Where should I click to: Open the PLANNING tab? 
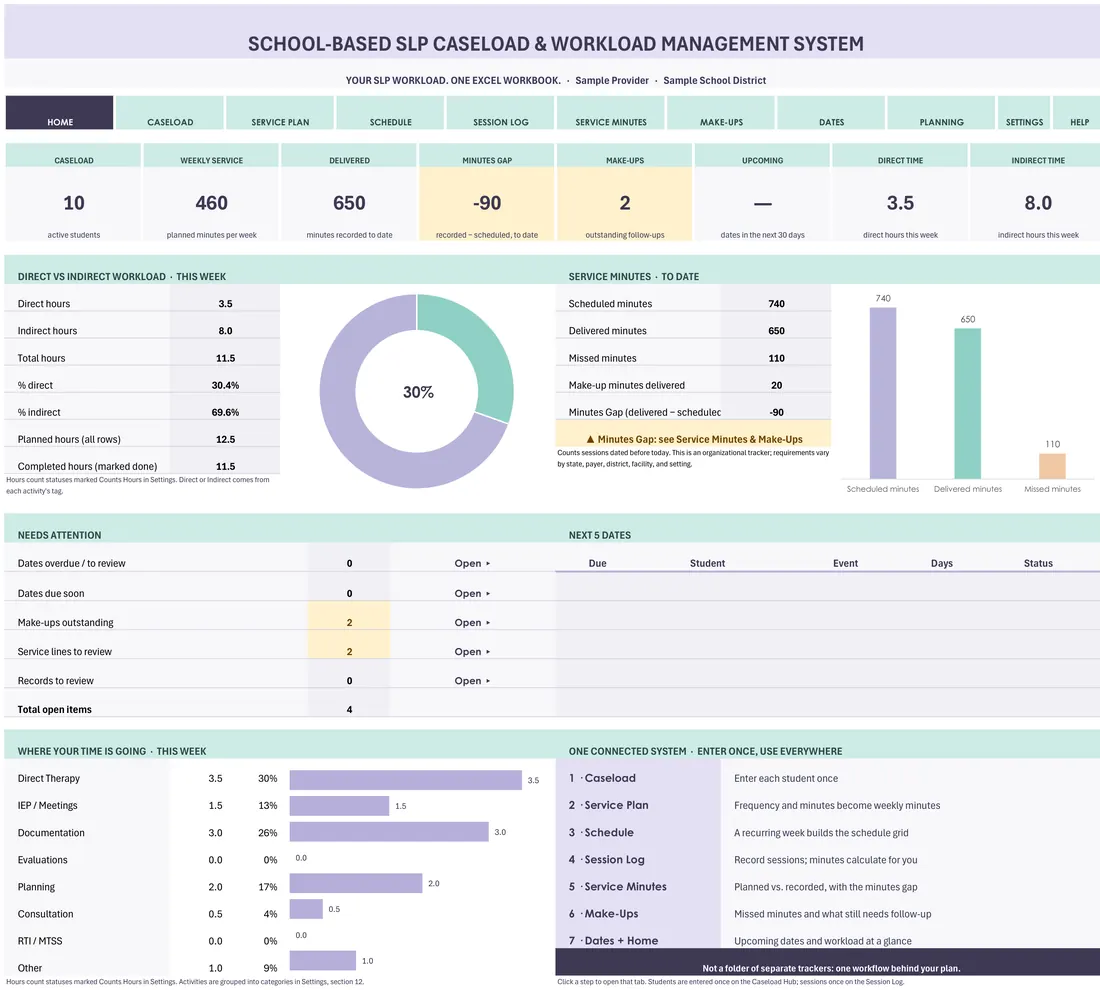coord(941,113)
